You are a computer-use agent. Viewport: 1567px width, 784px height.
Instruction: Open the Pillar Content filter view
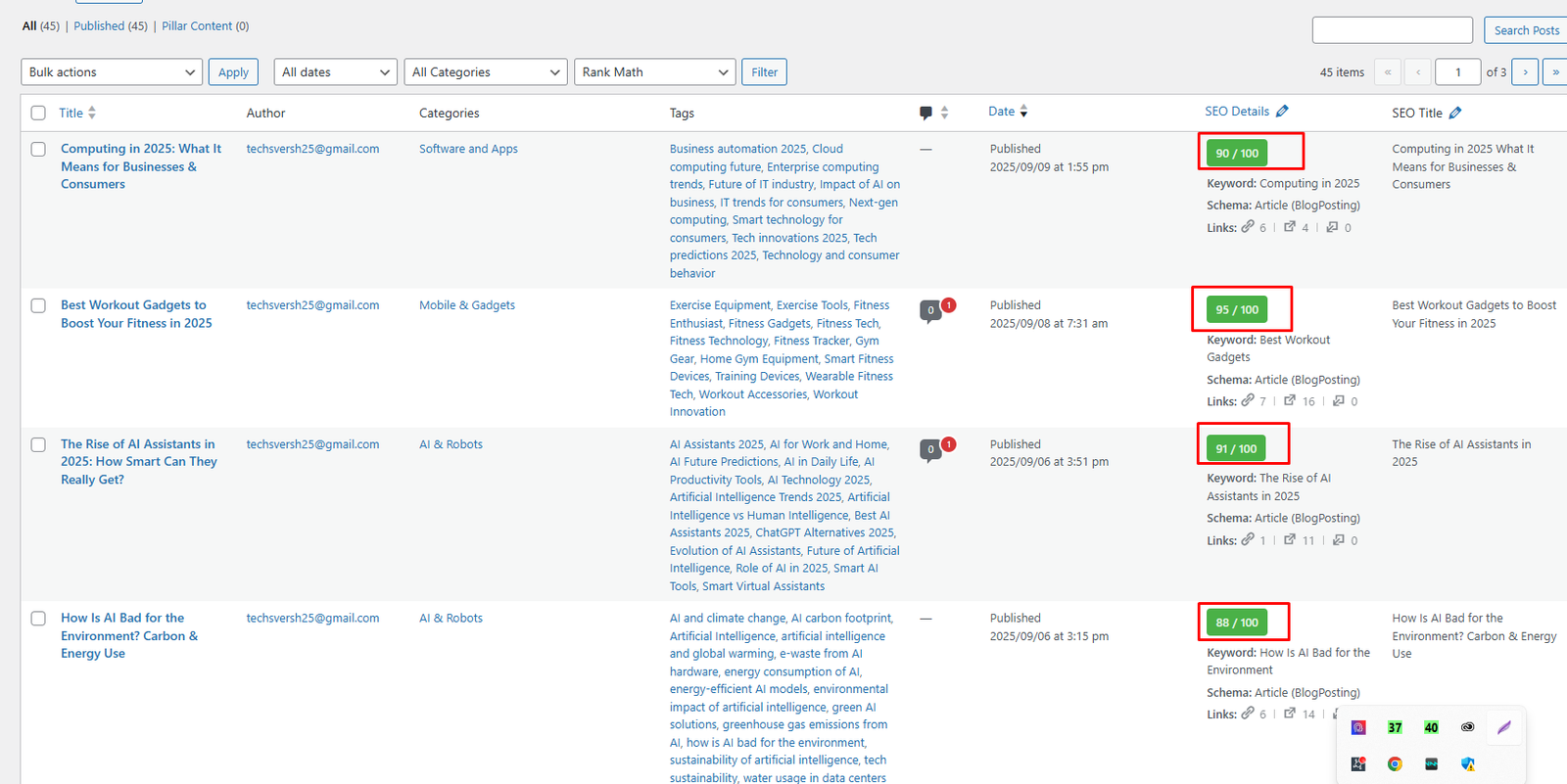click(x=197, y=26)
